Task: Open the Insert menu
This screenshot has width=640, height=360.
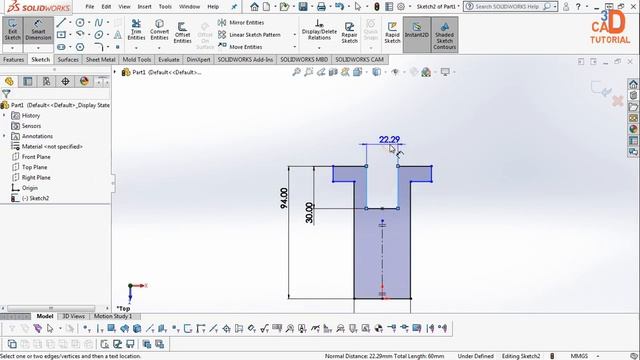Action: point(144,7)
